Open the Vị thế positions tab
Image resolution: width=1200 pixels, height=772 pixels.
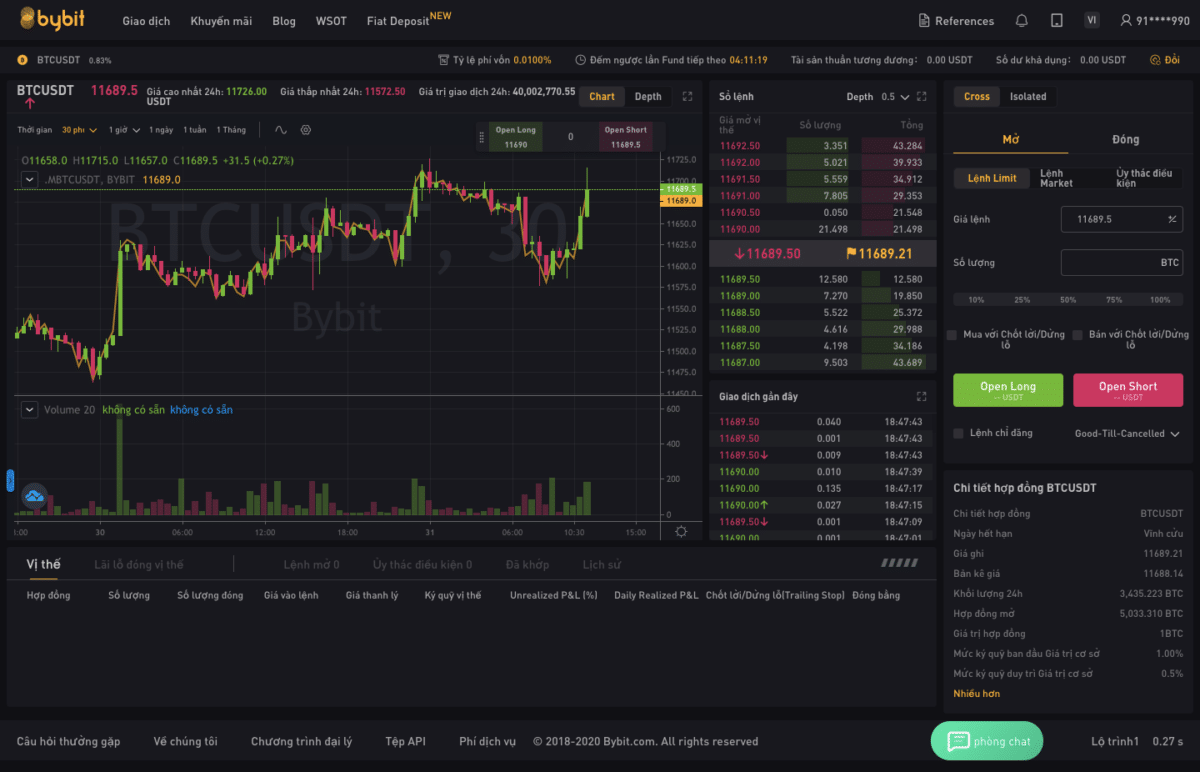click(x=43, y=564)
